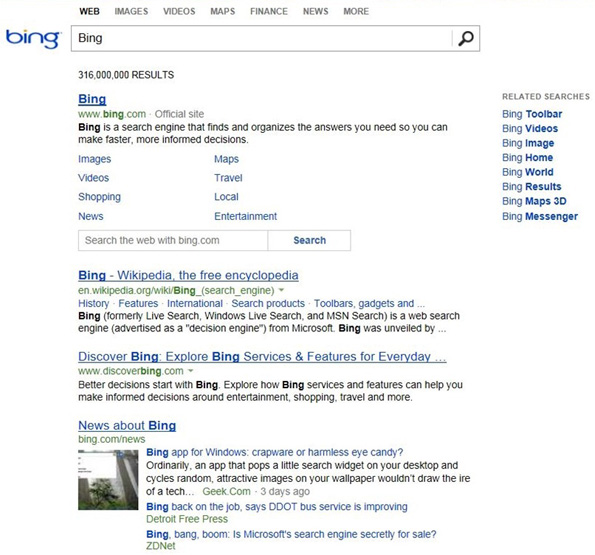The height and width of the screenshot is (555, 595).
Task: Select related search Bing Videos
Action: coord(530,129)
